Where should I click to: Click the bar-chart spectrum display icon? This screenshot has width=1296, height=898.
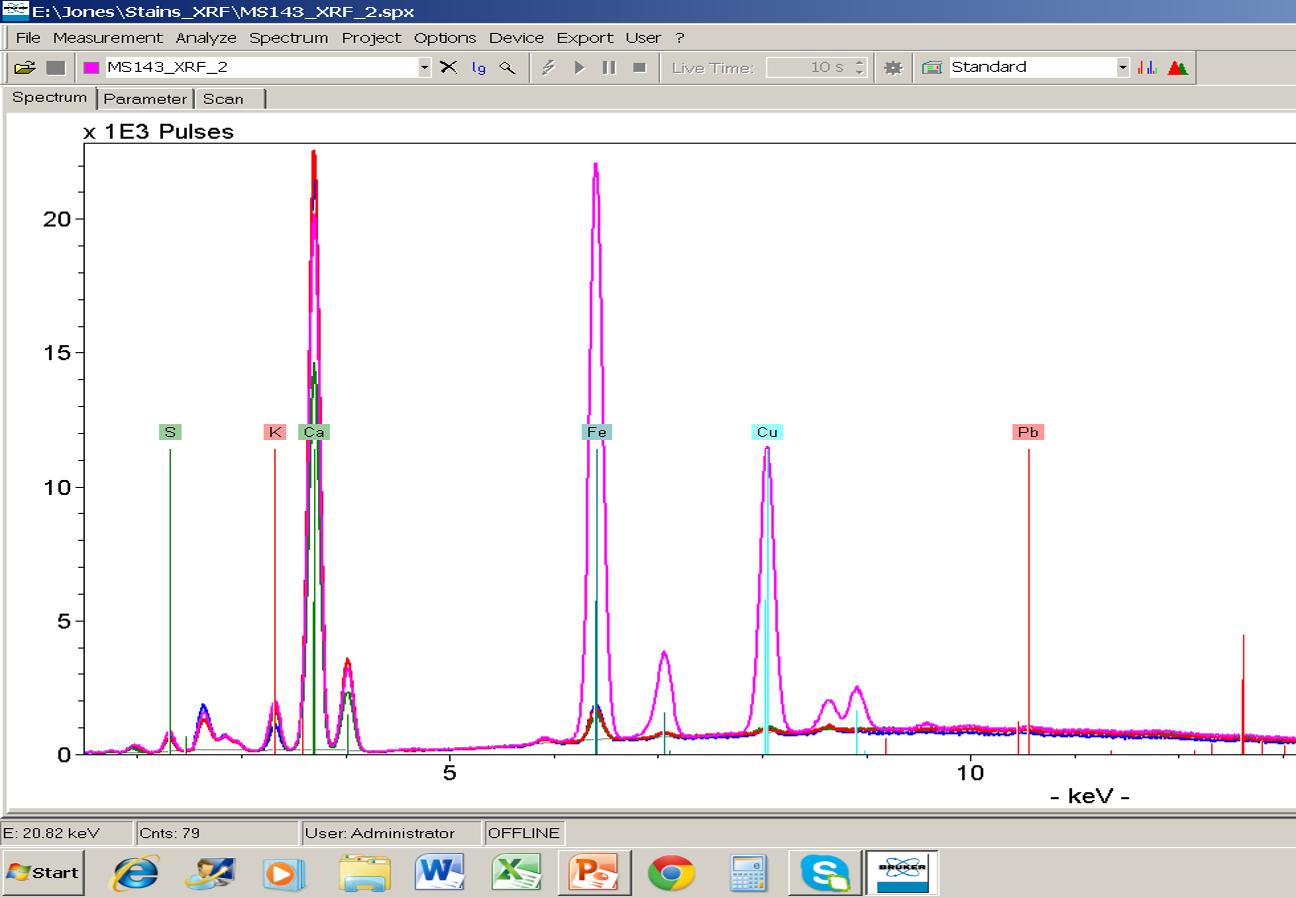pyautogui.click(x=1147, y=68)
